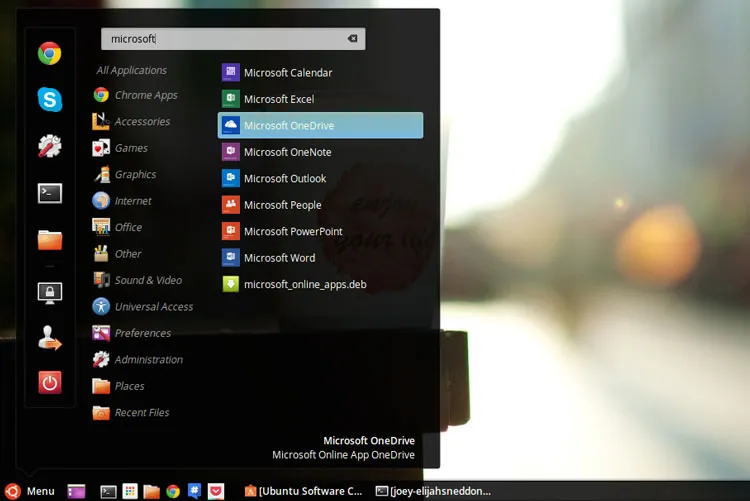Open Skype from the favorites sidebar

click(x=50, y=99)
